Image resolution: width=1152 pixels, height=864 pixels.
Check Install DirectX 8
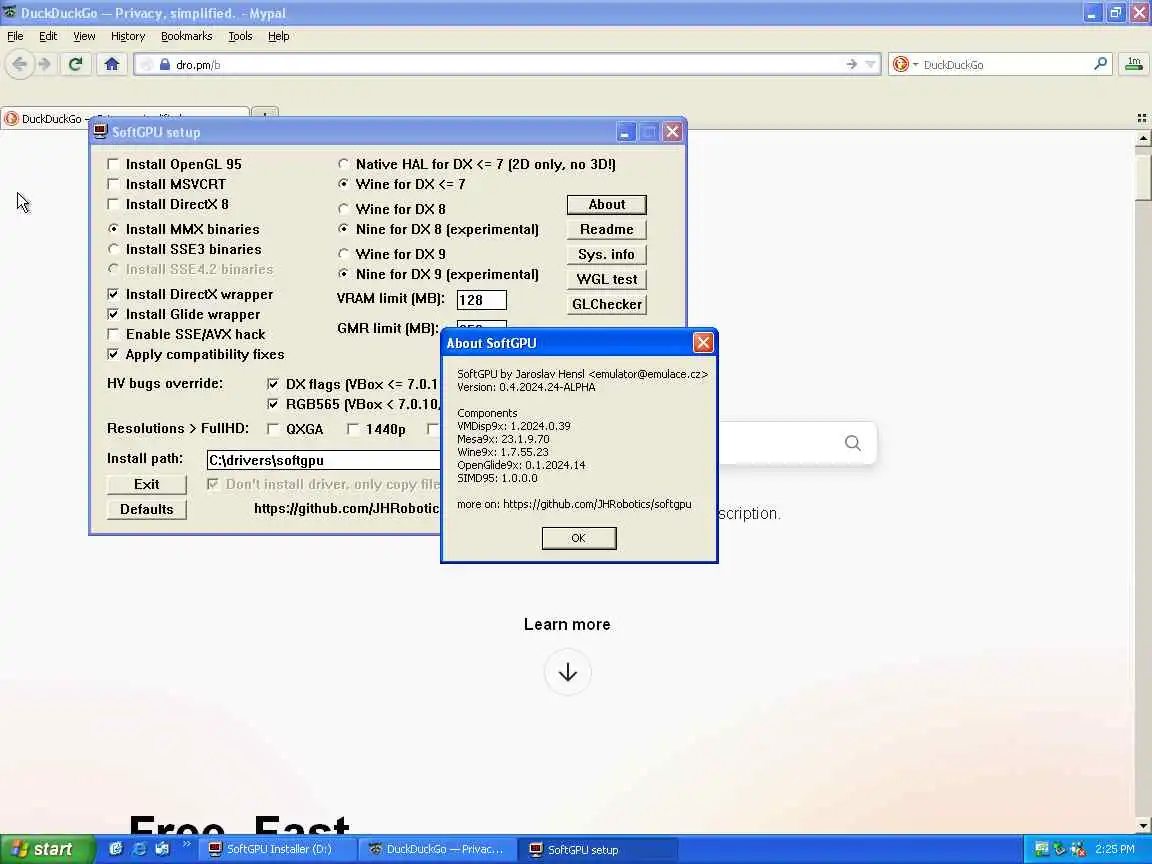tap(113, 204)
